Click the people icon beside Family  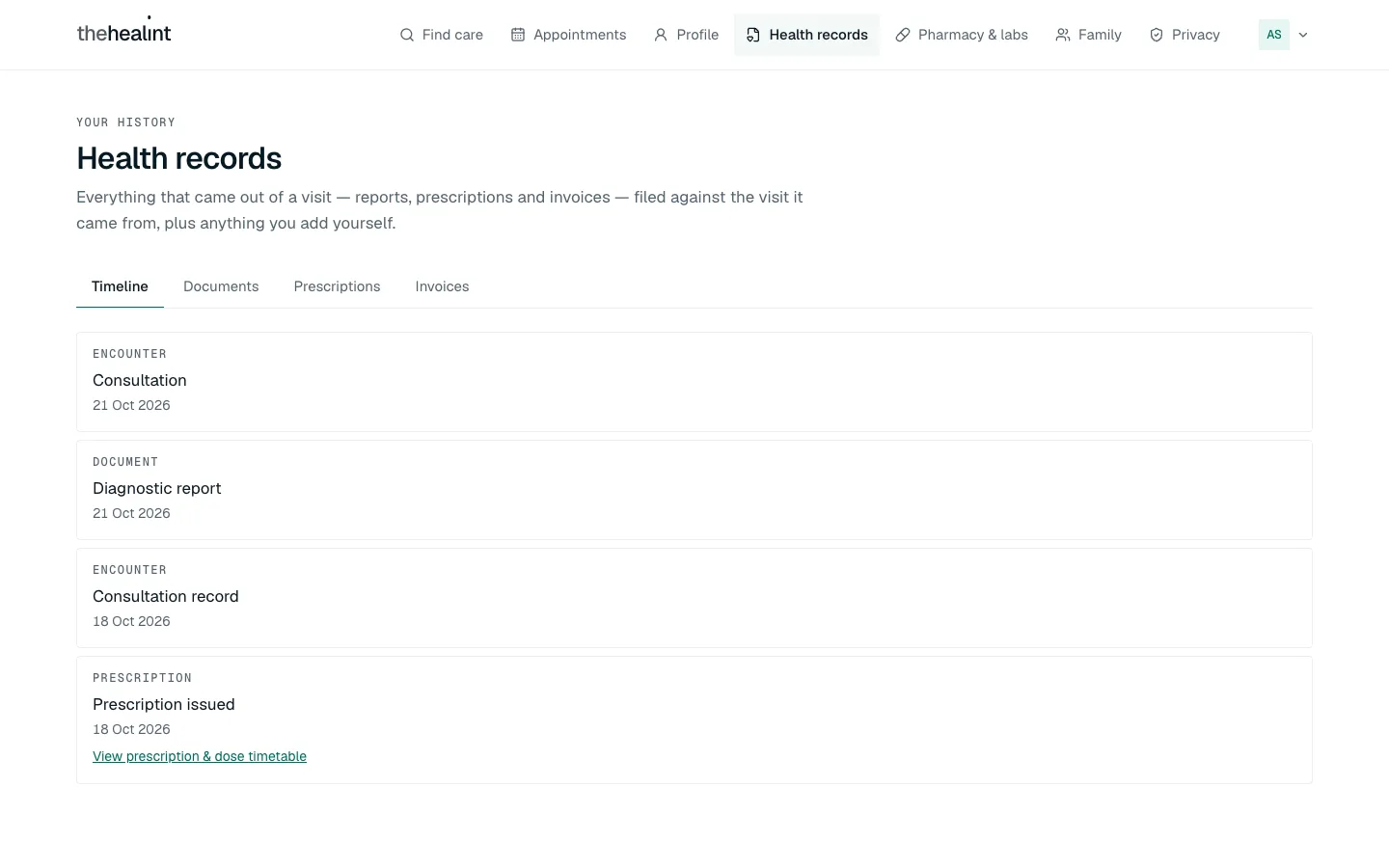tap(1063, 35)
